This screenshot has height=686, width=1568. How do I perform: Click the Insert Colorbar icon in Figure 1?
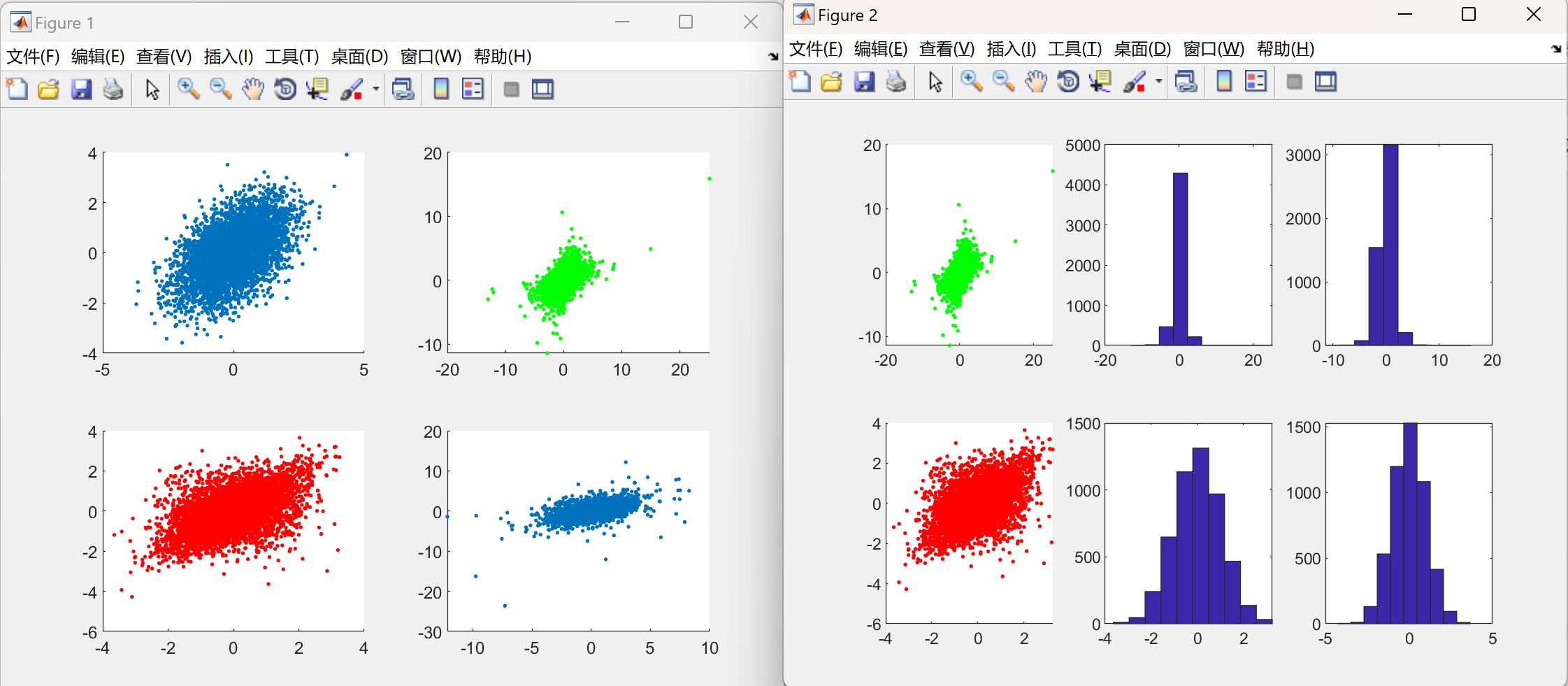[440, 89]
